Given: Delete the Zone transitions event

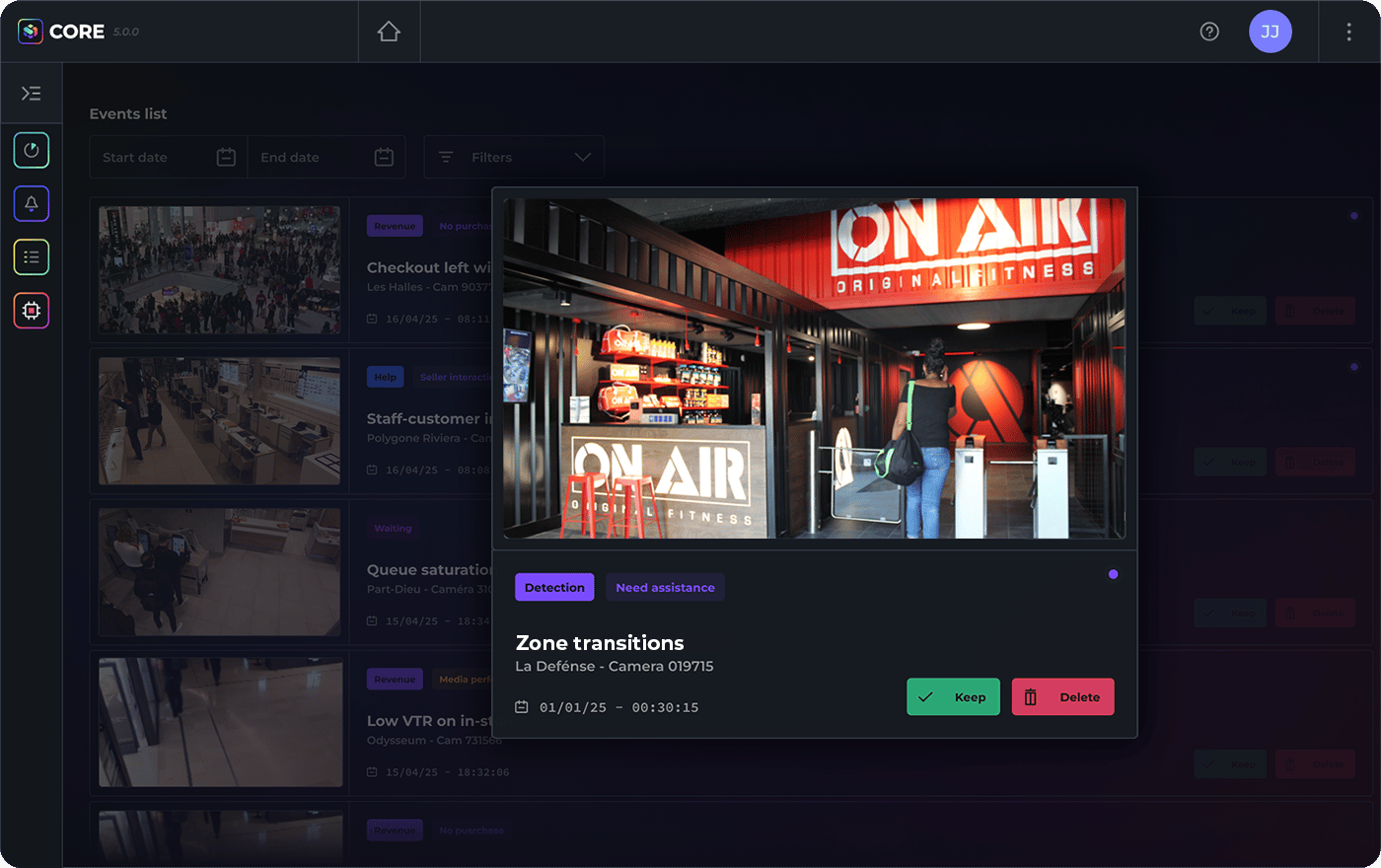Looking at the screenshot, I should [1063, 697].
